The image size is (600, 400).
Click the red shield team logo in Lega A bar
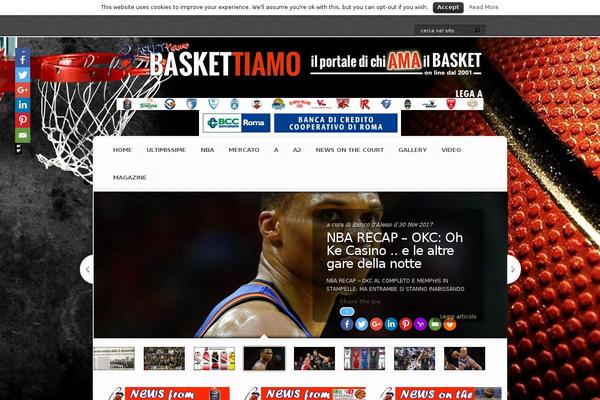(451, 104)
